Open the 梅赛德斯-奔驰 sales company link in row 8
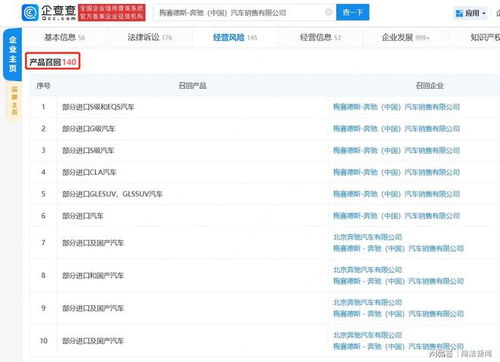This screenshot has height=362, width=500. pos(398,281)
